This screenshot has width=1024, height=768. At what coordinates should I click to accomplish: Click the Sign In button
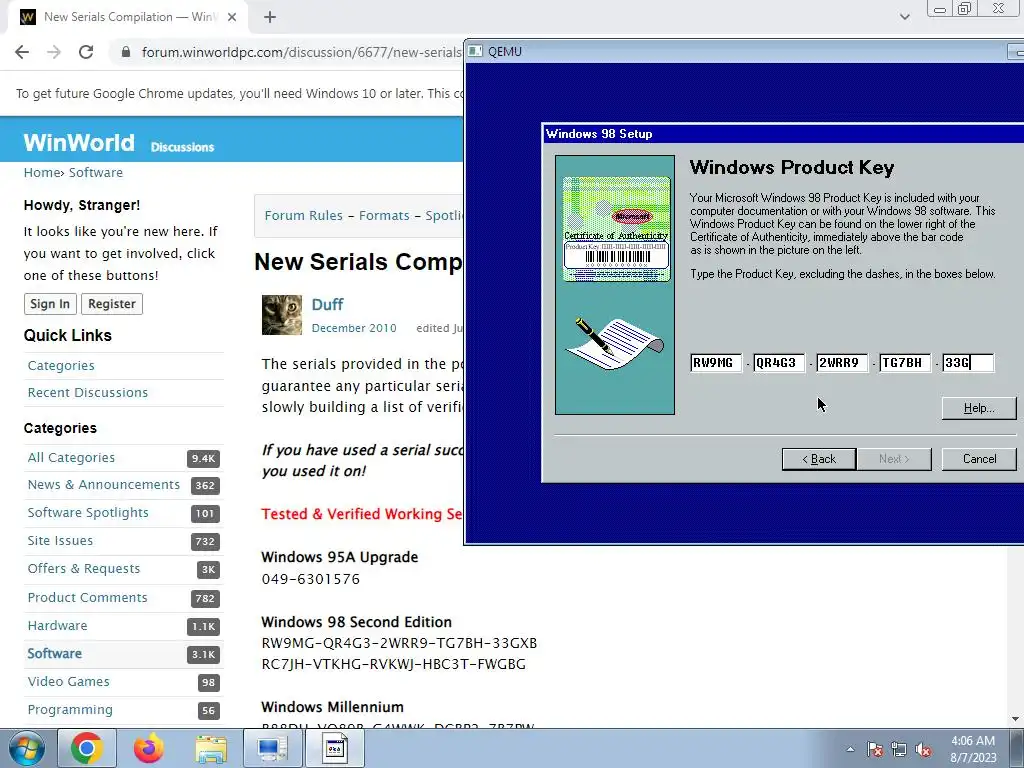50,304
